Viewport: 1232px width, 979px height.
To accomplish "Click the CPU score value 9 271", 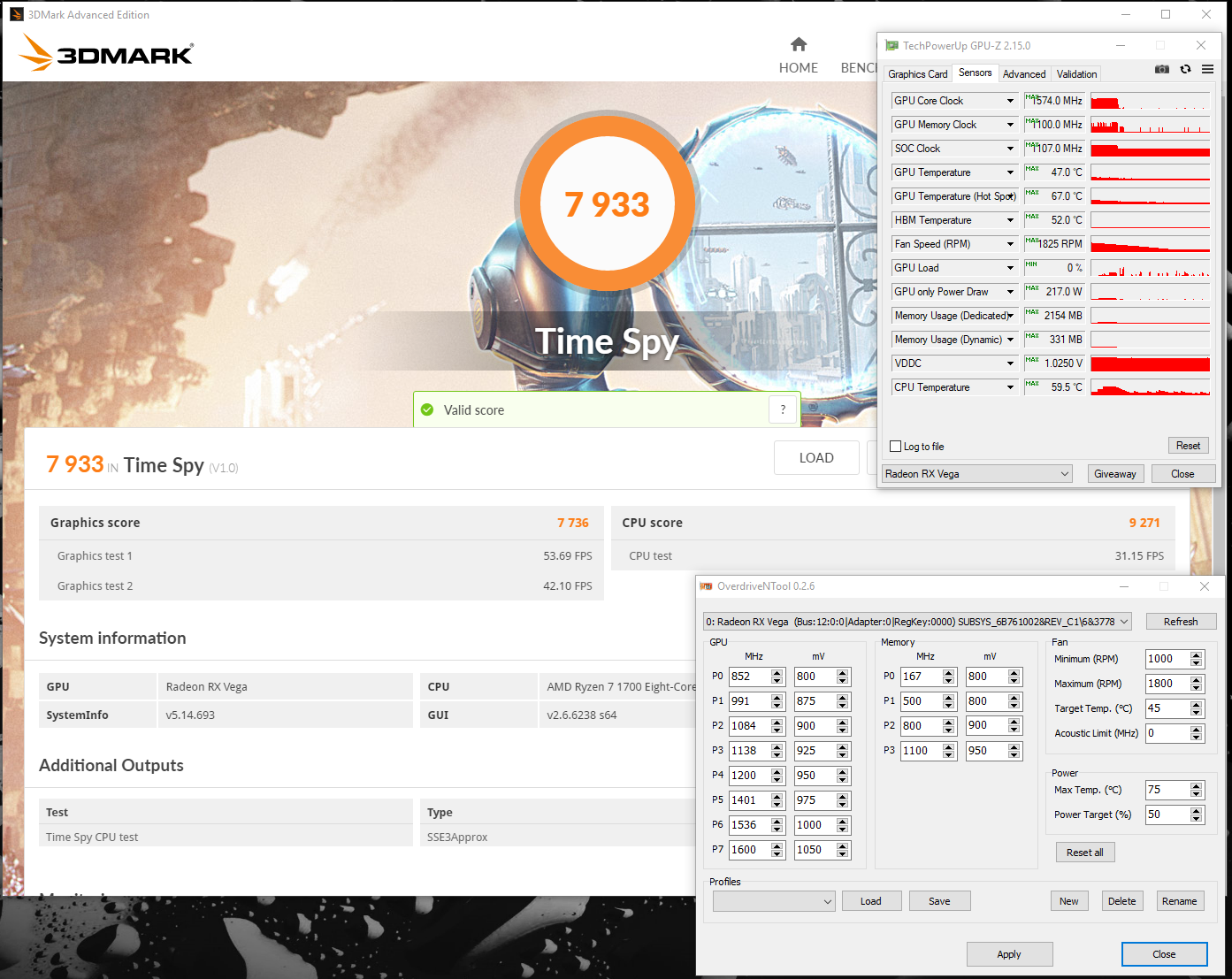I will click(1144, 523).
